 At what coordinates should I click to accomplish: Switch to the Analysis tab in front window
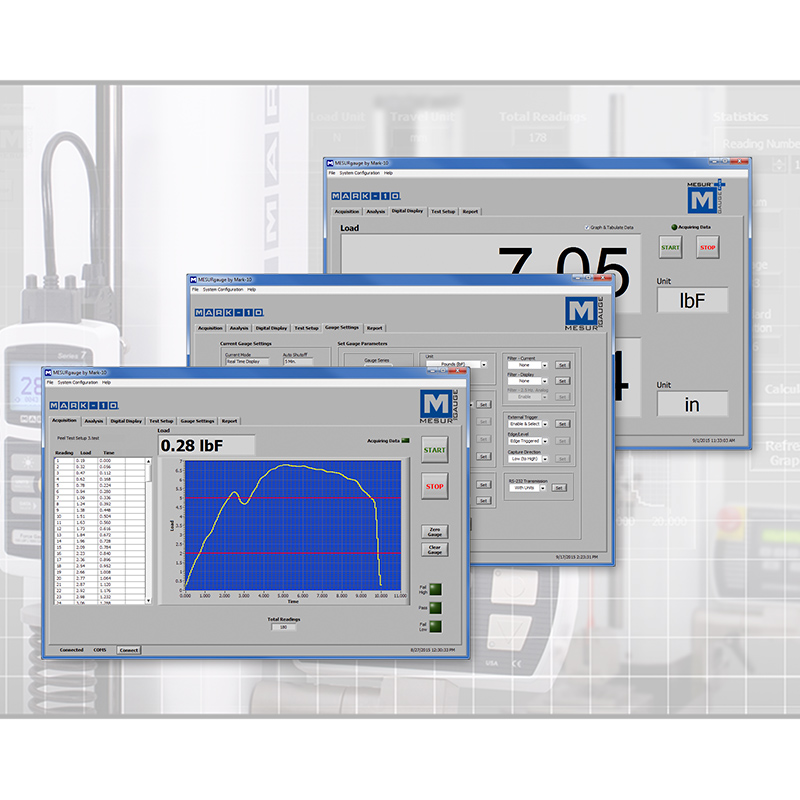coord(94,421)
